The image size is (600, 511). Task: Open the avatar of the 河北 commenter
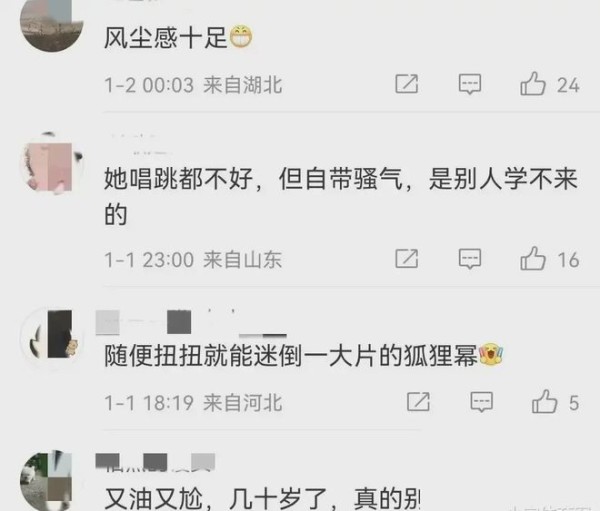coord(52,334)
